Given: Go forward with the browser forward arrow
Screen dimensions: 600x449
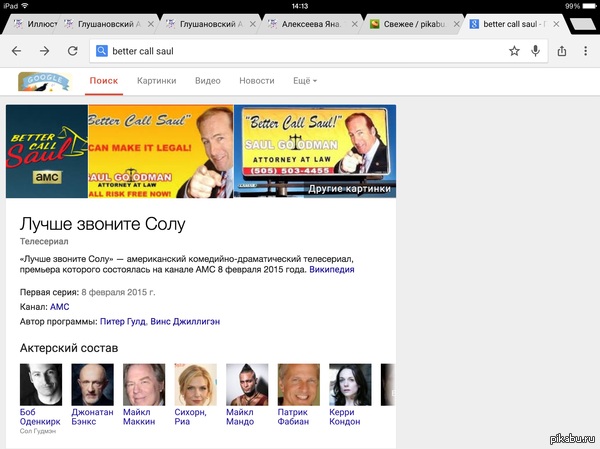Looking at the screenshot, I should point(44,51).
